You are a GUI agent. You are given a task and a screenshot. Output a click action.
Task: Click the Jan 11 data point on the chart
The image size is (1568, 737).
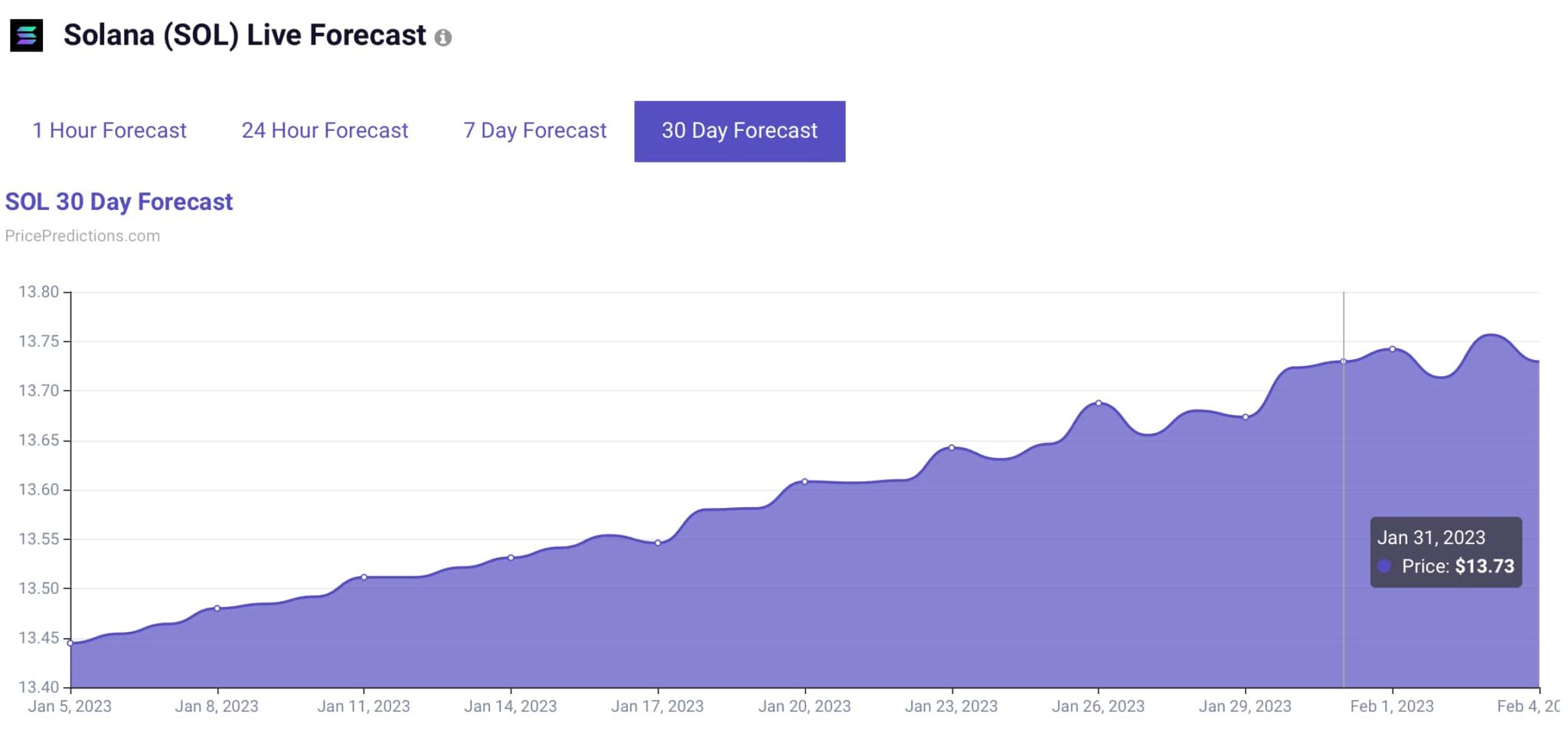[x=364, y=578]
